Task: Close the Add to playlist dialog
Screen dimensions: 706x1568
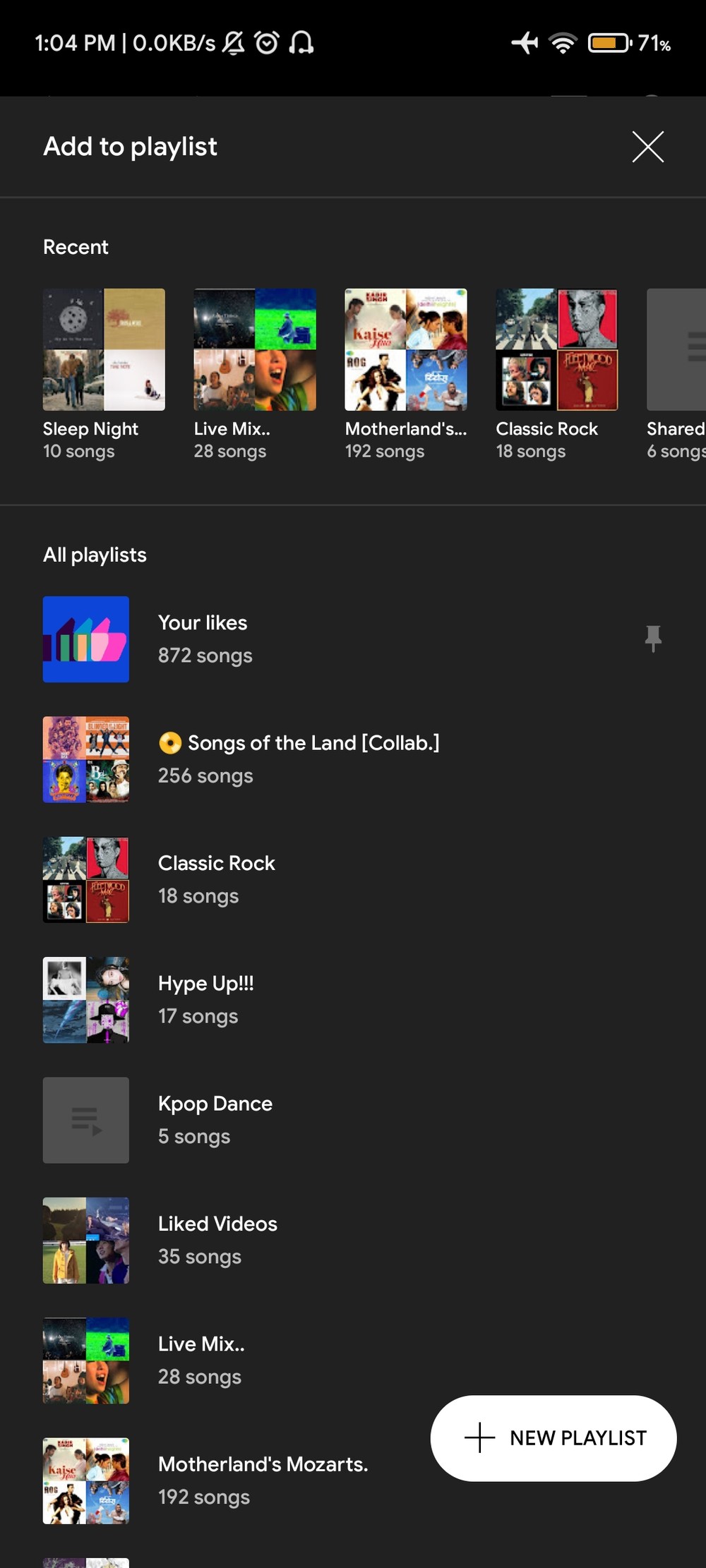Action: [647, 147]
